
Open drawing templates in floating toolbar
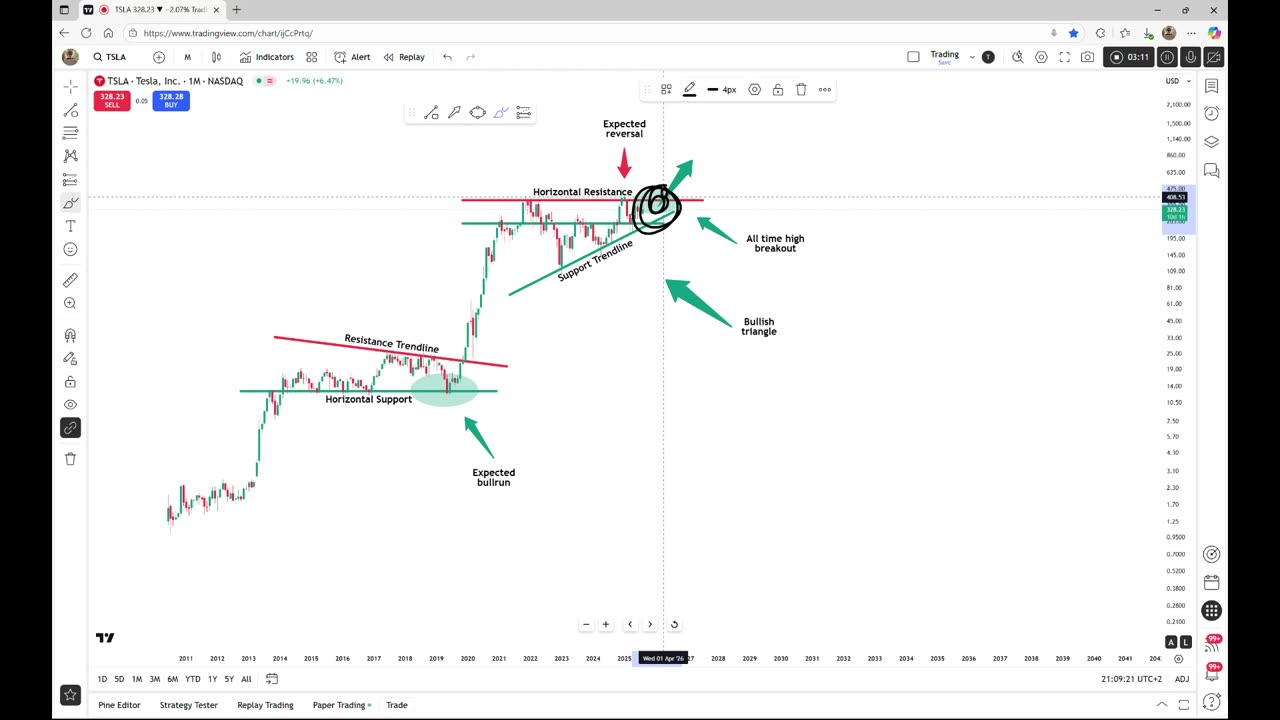point(666,90)
